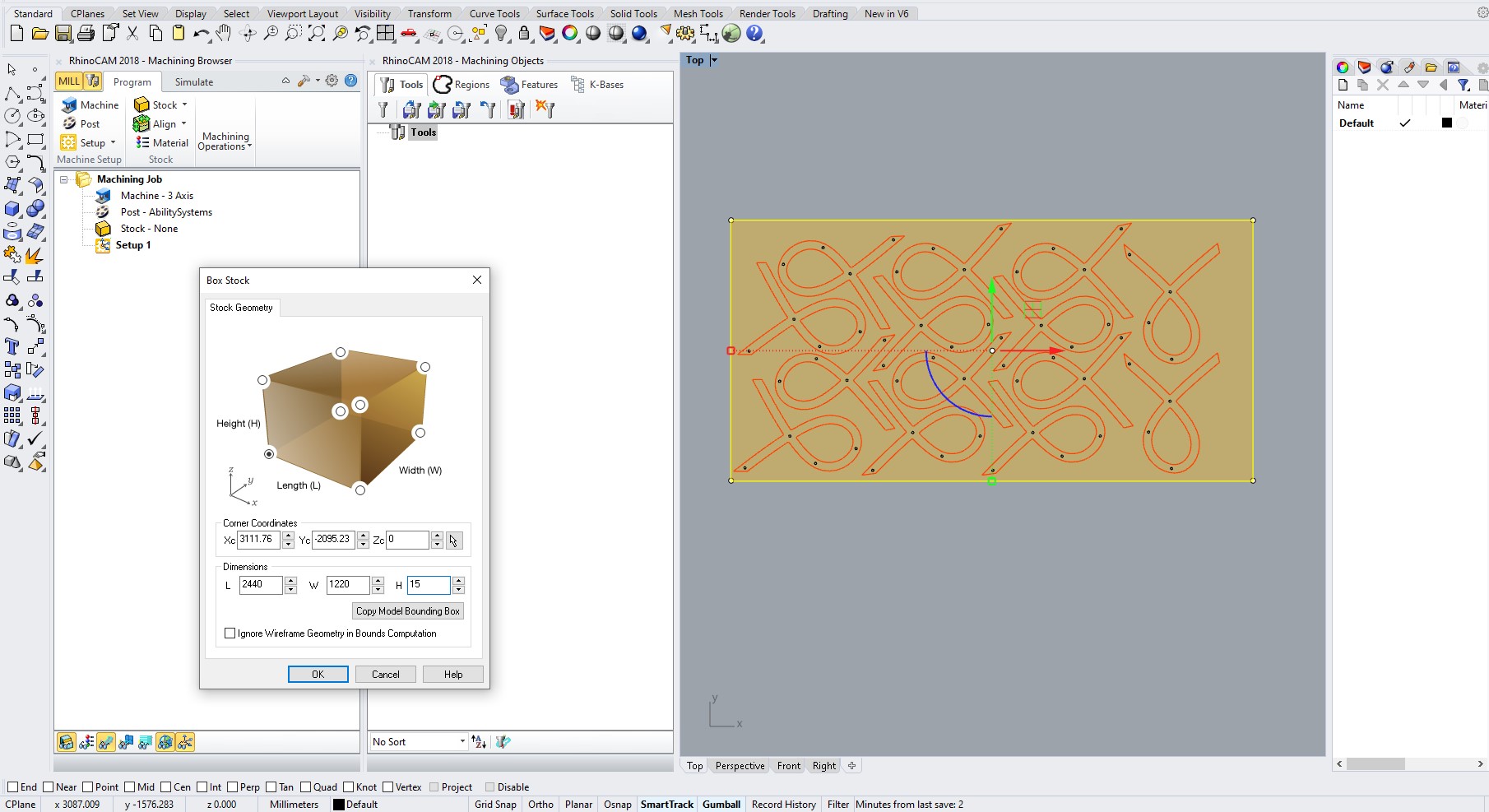The image size is (1489, 812).
Task: Click the Material icon in Stock group
Action: (142, 142)
